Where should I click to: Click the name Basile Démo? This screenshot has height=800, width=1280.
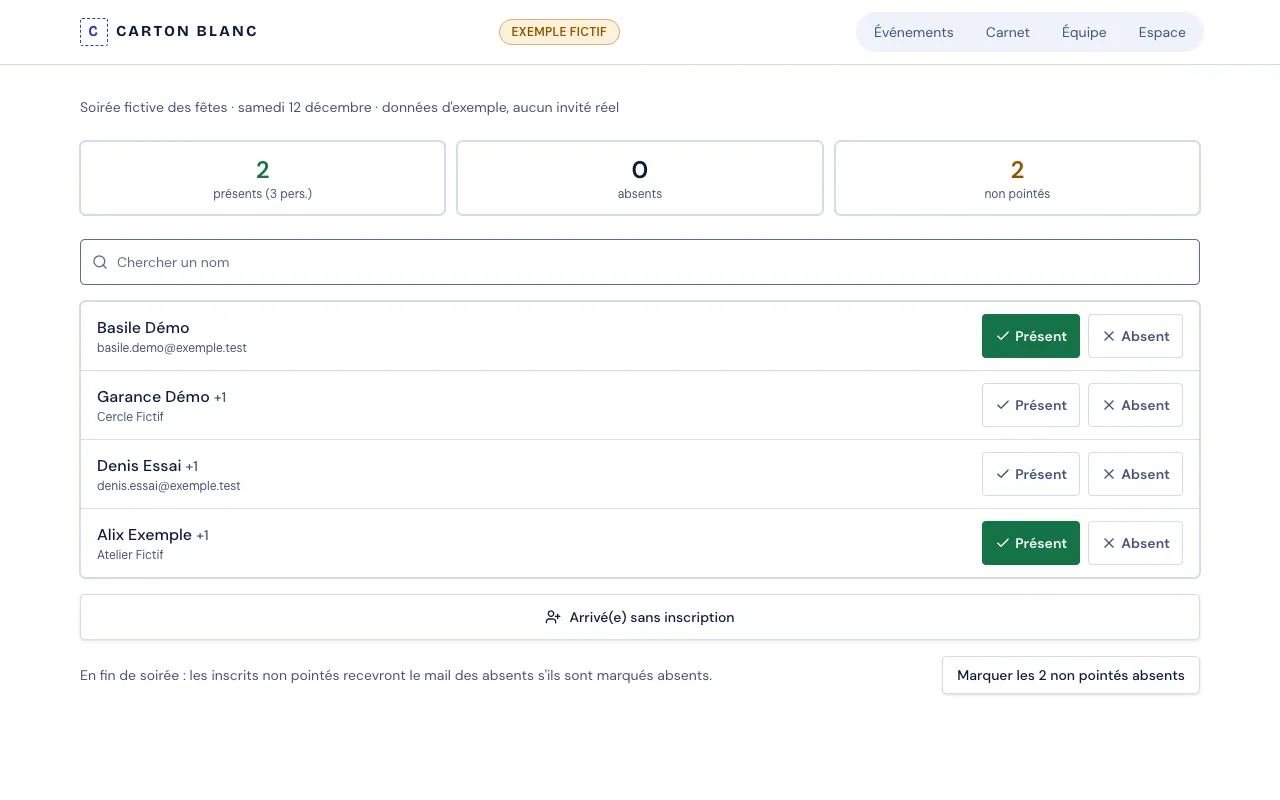click(x=143, y=327)
